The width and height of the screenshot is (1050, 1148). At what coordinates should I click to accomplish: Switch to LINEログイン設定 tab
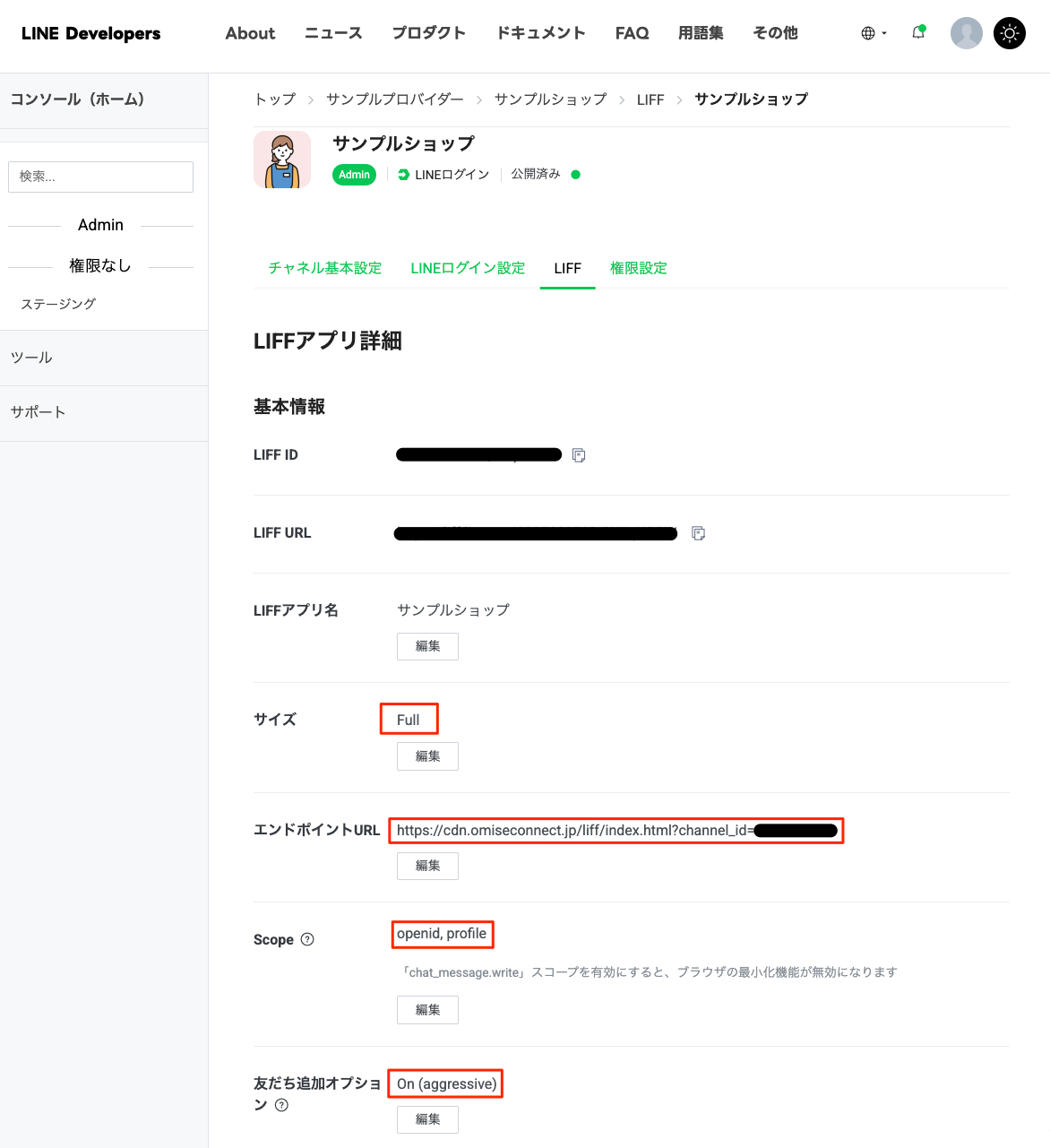pyautogui.click(x=468, y=268)
